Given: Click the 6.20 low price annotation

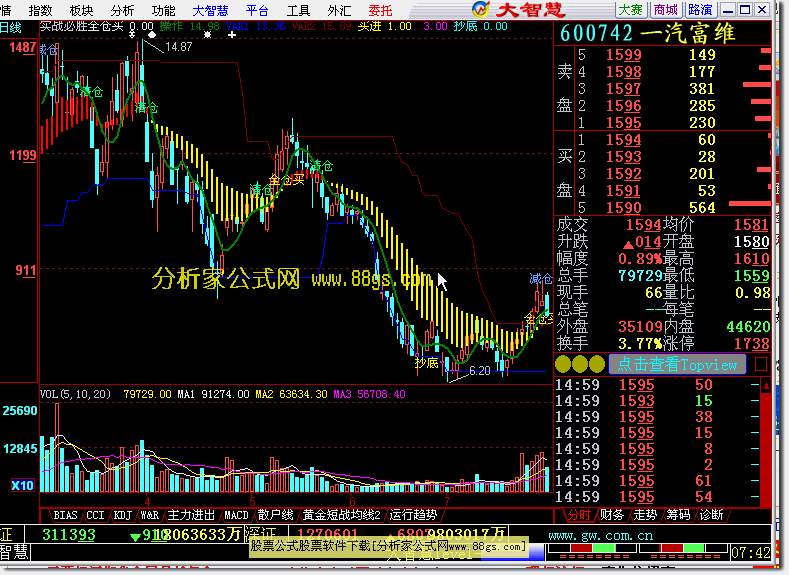Looking at the screenshot, I should (480, 371).
